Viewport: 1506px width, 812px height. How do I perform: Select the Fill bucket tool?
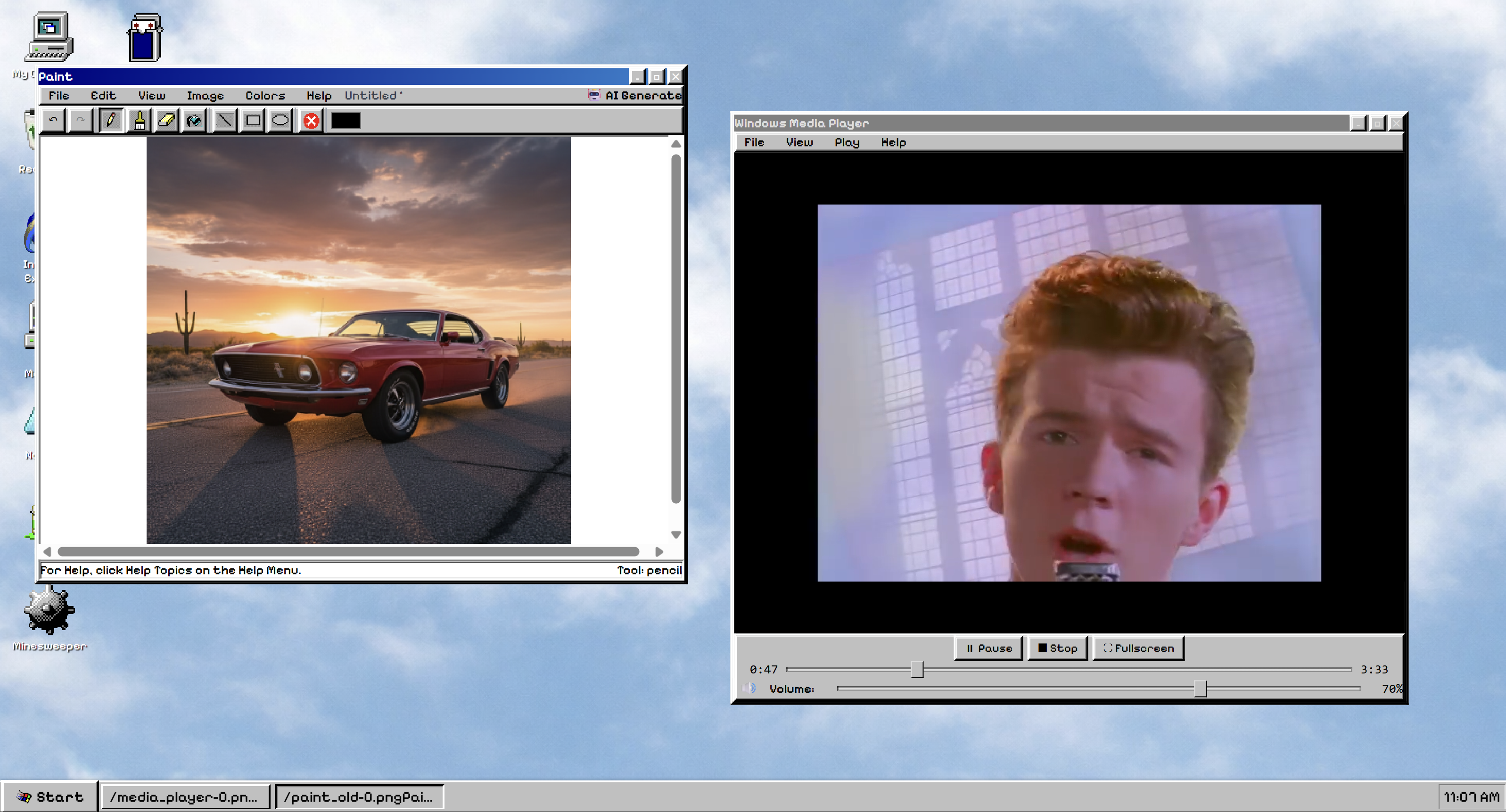click(194, 121)
